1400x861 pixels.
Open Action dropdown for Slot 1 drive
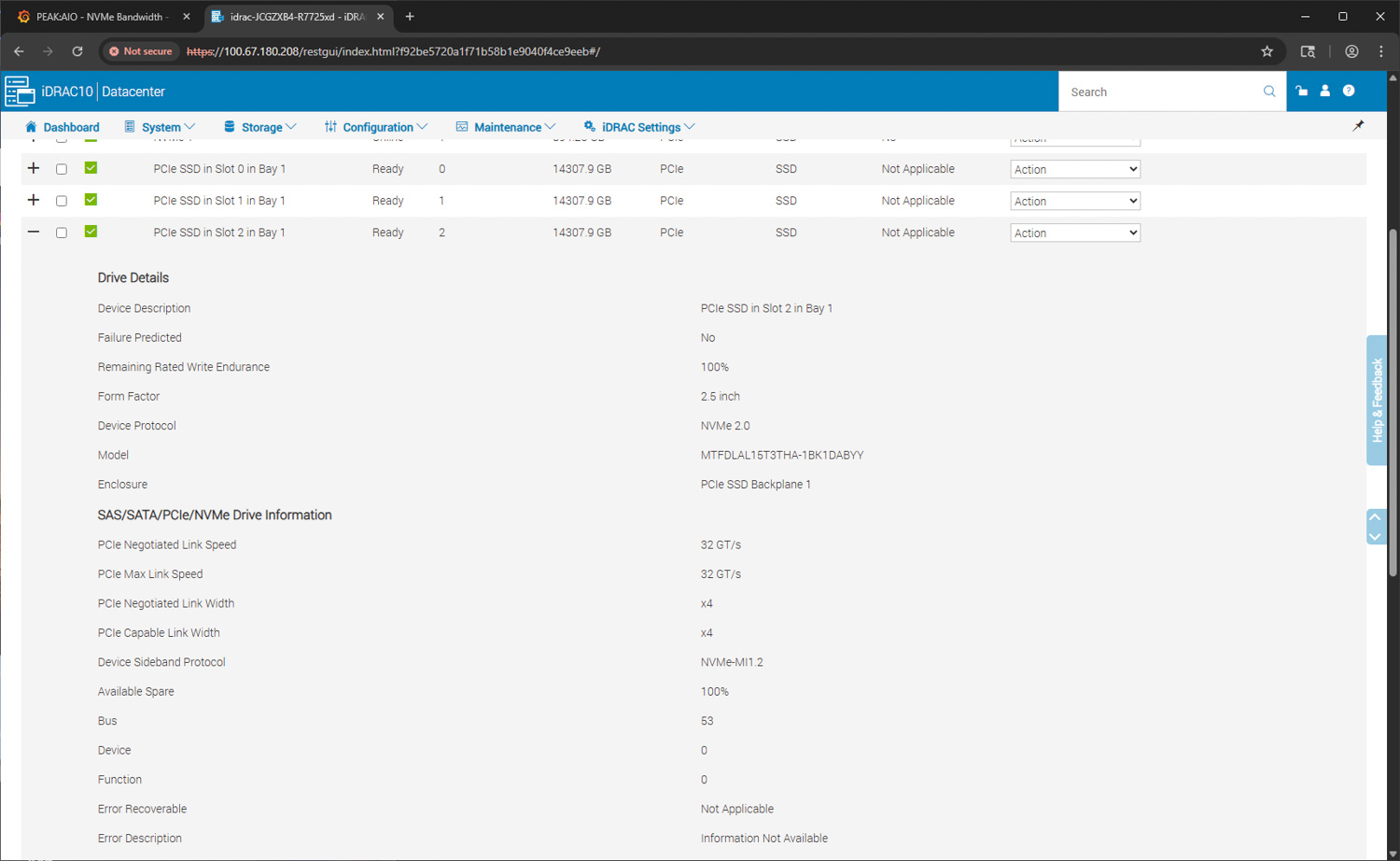(1074, 201)
